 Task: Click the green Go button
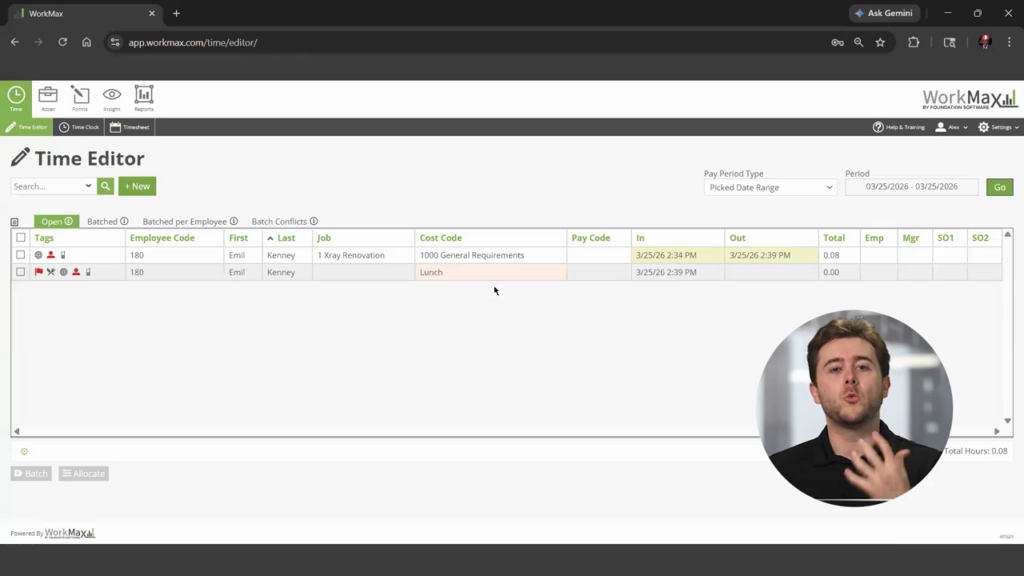(999, 187)
